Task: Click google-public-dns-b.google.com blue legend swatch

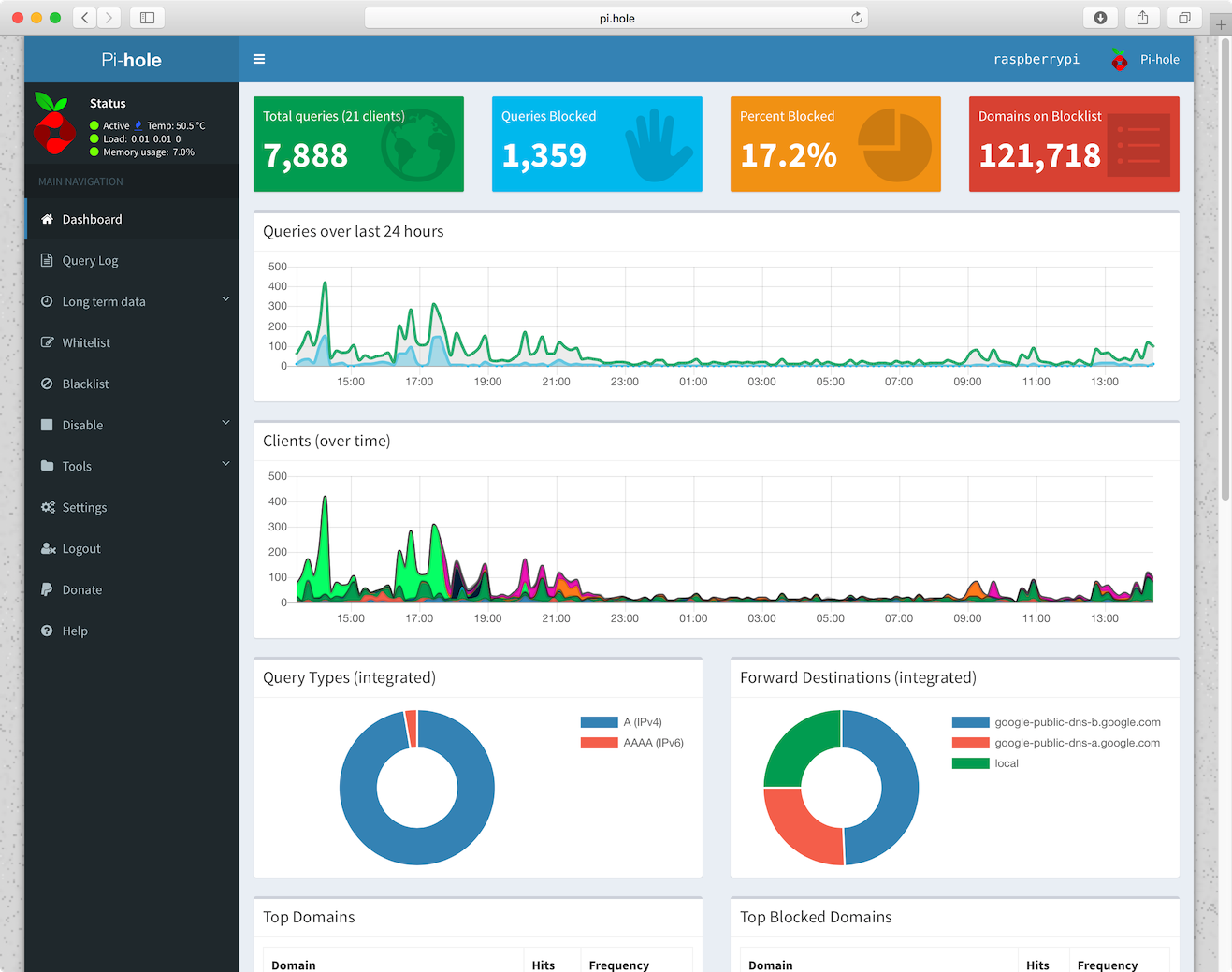Action: (x=970, y=722)
